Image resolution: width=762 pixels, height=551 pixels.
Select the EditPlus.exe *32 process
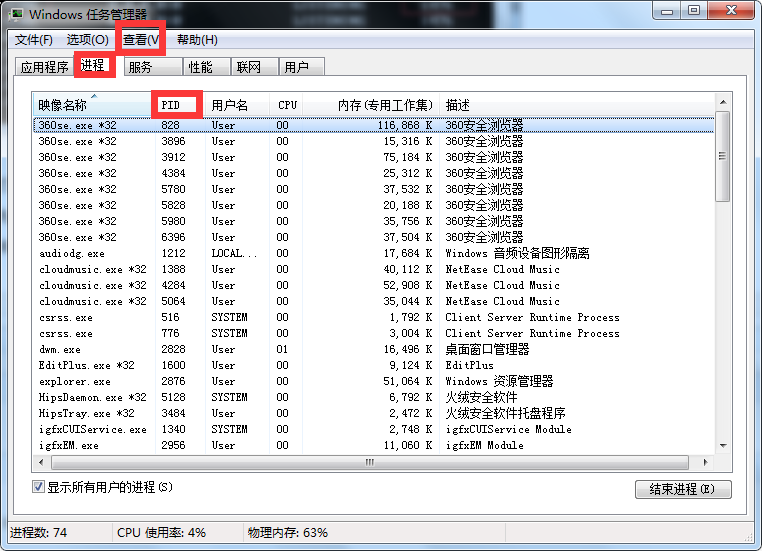pos(374,365)
